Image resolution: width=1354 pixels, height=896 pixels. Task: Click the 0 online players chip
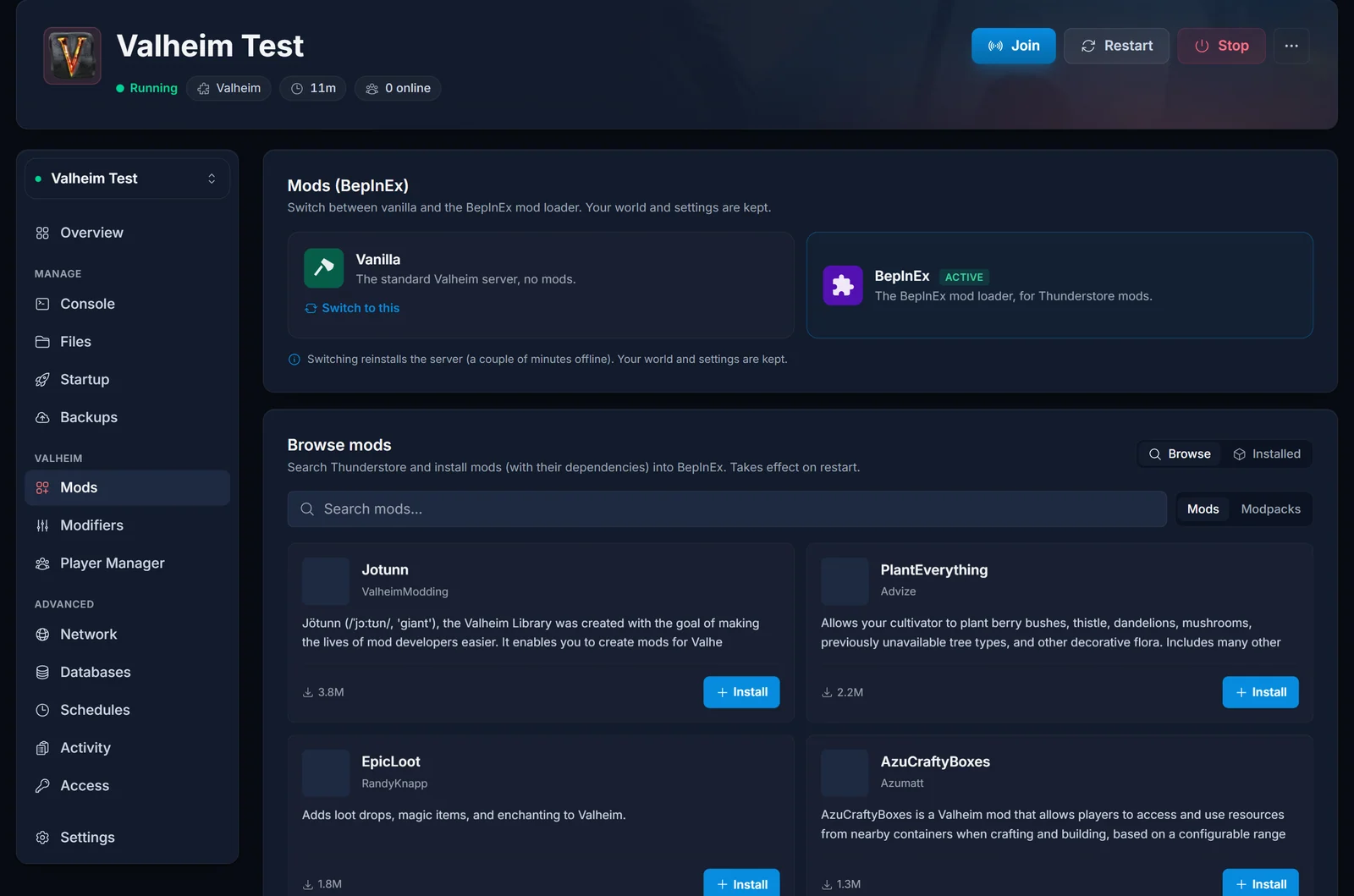tap(398, 88)
